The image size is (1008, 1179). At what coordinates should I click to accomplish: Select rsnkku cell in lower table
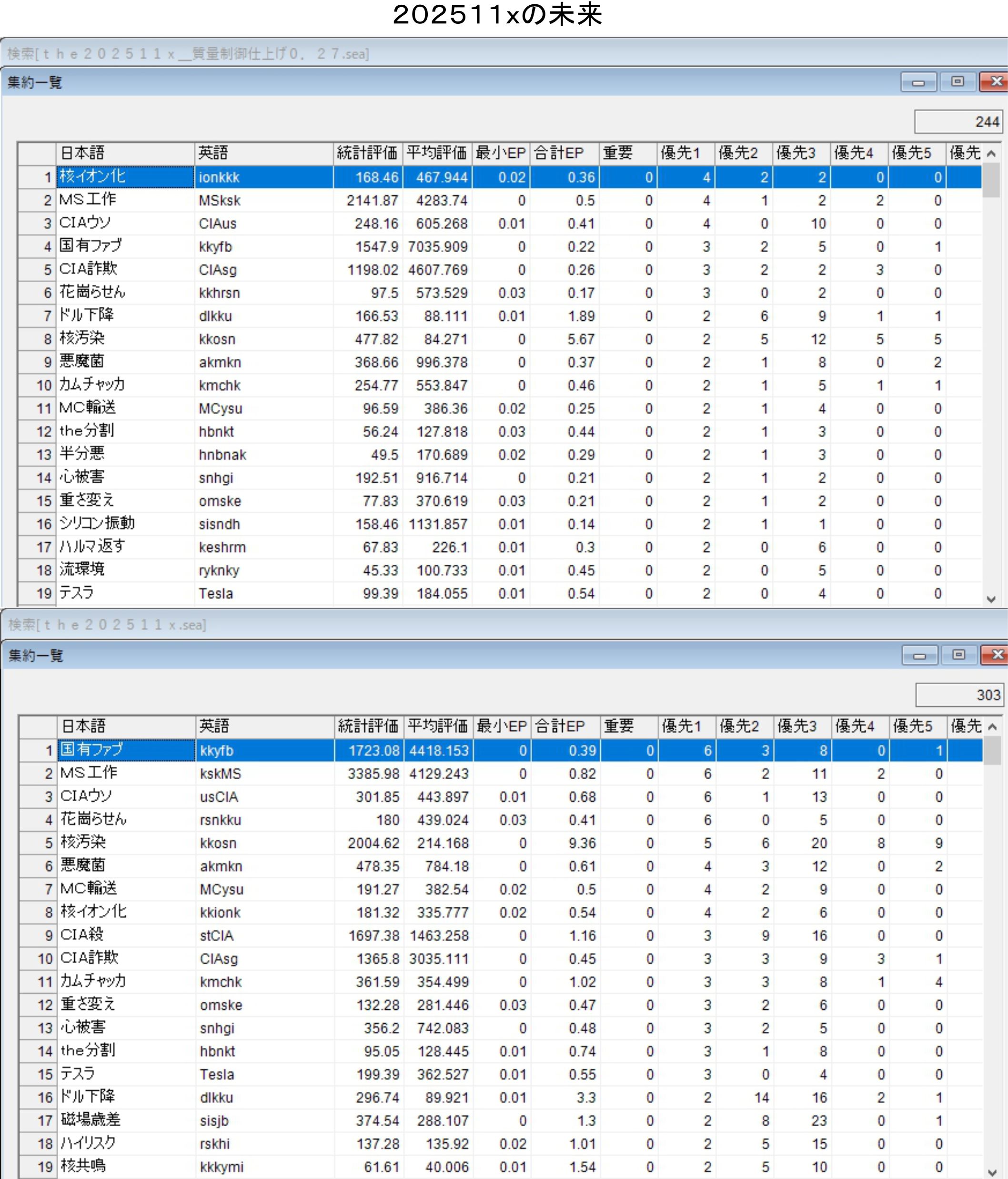click(x=264, y=820)
